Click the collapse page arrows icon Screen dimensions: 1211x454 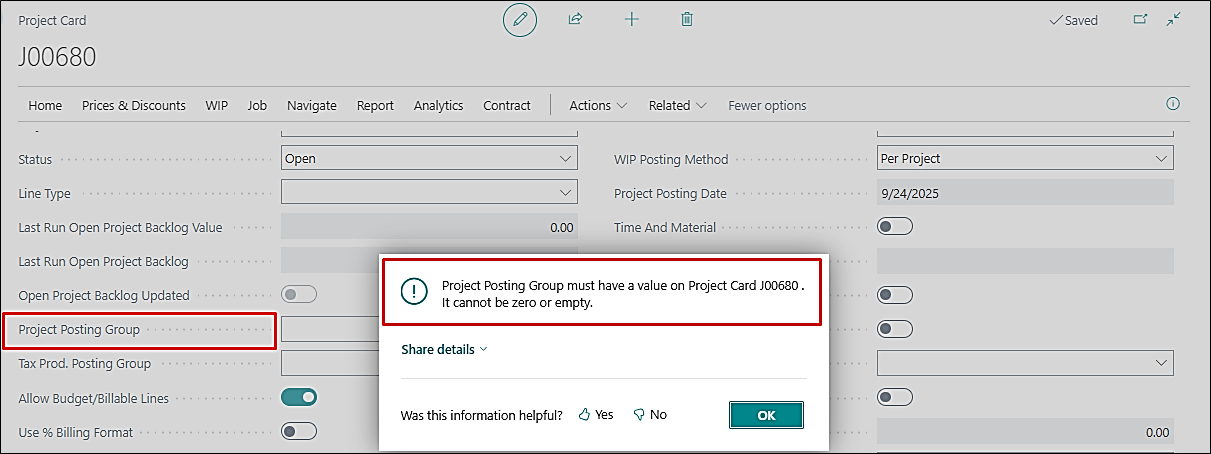pyautogui.click(x=1174, y=19)
